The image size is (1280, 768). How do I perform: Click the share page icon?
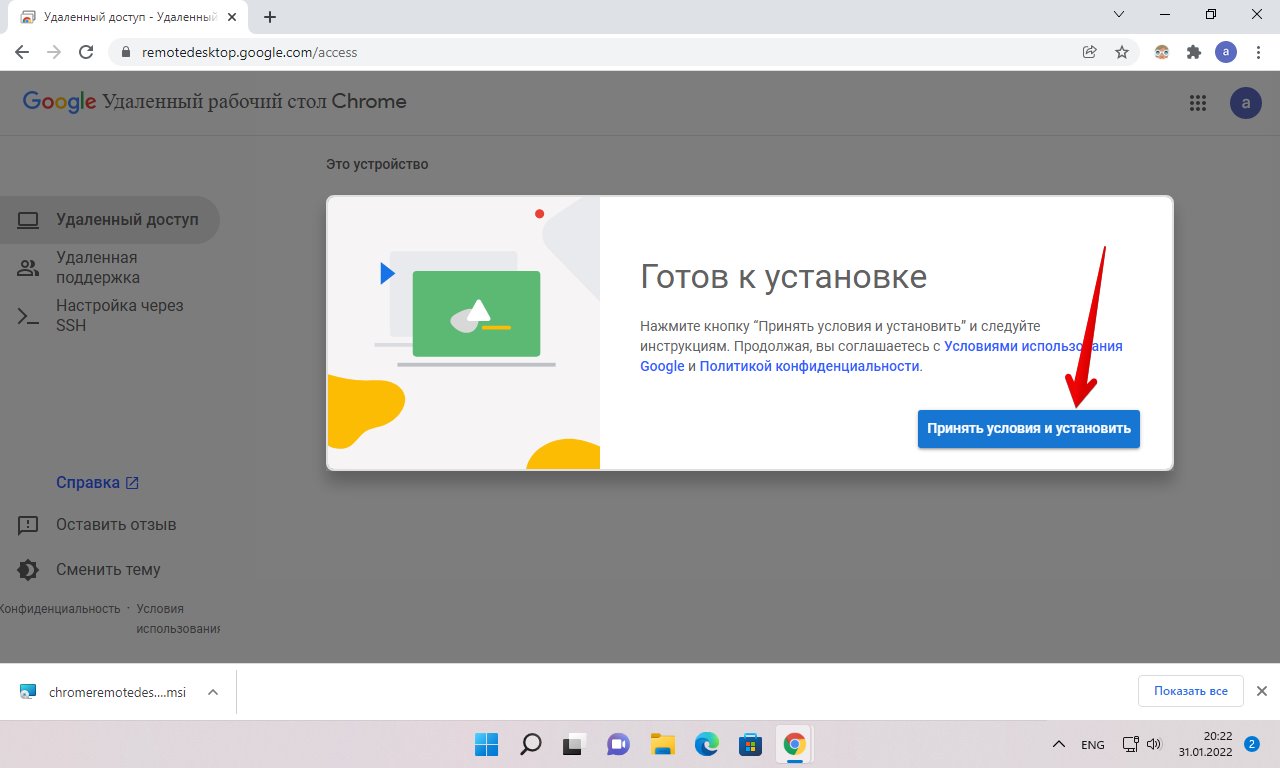[1090, 52]
